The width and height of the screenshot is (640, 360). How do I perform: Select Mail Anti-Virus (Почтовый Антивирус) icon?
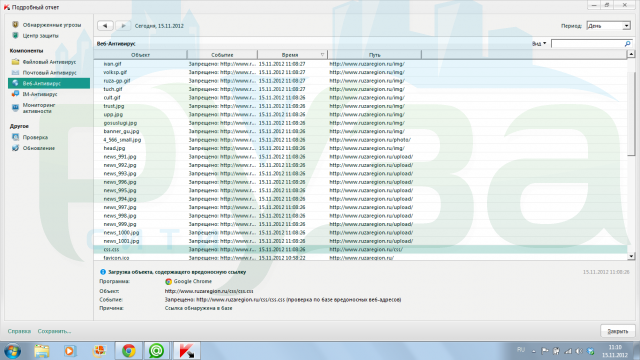pos(16,73)
